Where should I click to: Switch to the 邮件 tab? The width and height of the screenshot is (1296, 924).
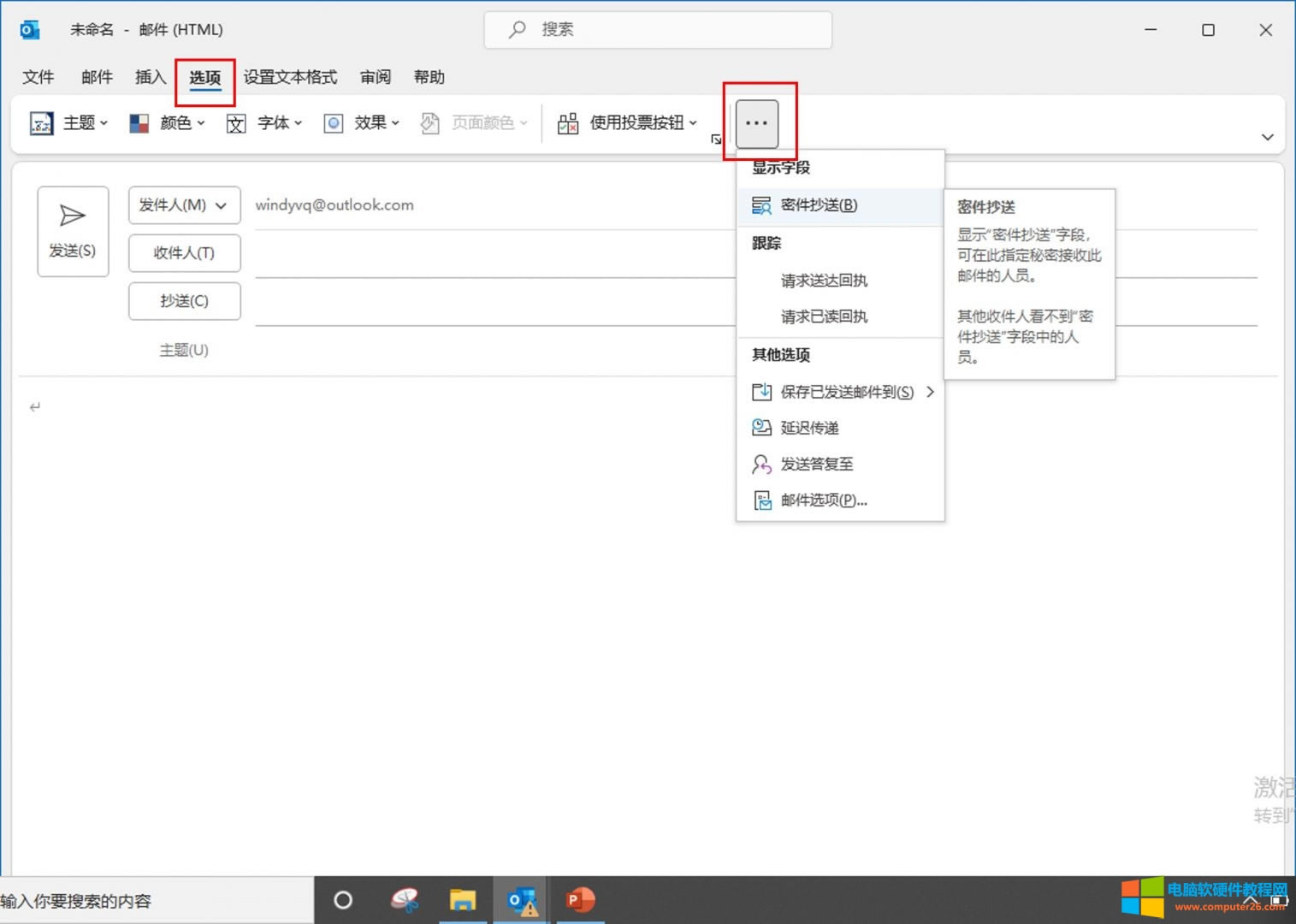[97, 77]
